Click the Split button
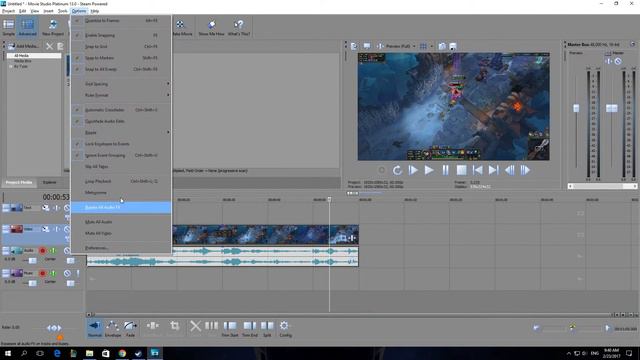Screen dimensions: 640x360 click(267, 329)
